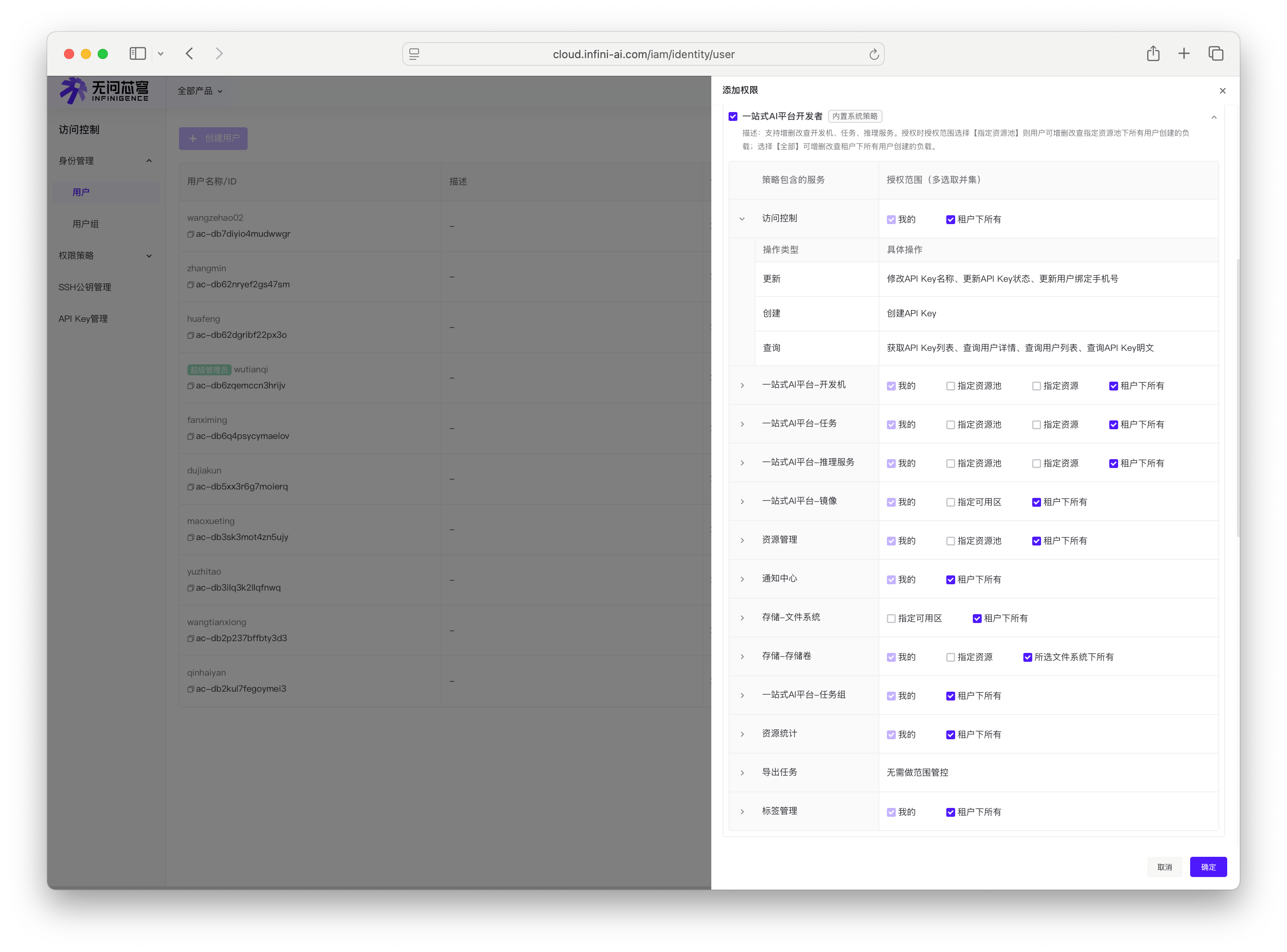Click the 确定 confirm button
The width and height of the screenshot is (1287, 952).
coord(1208,867)
